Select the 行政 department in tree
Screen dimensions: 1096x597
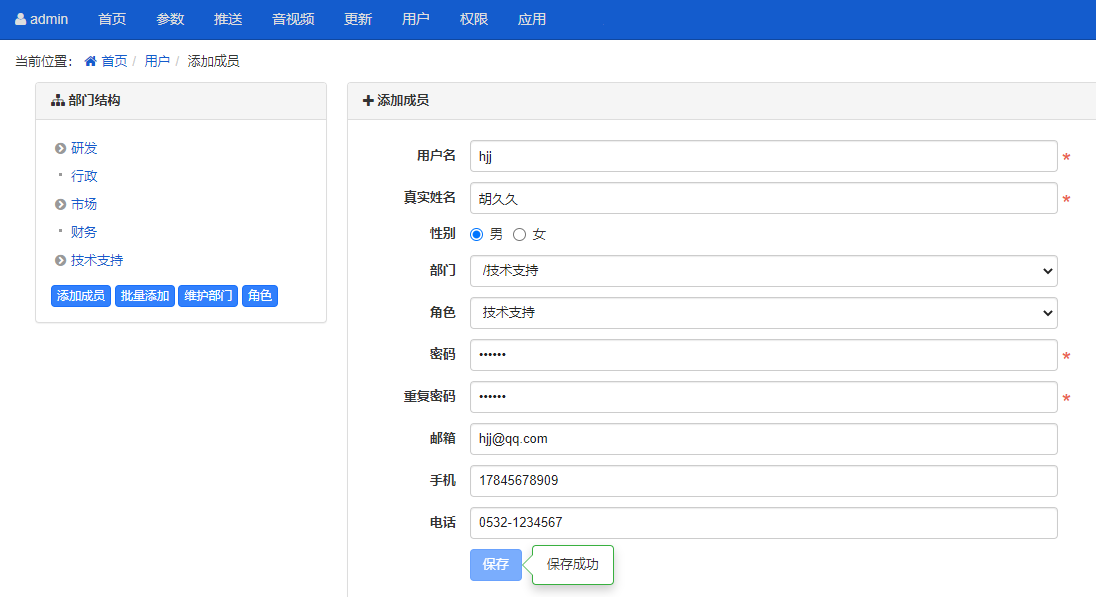click(84, 176)
